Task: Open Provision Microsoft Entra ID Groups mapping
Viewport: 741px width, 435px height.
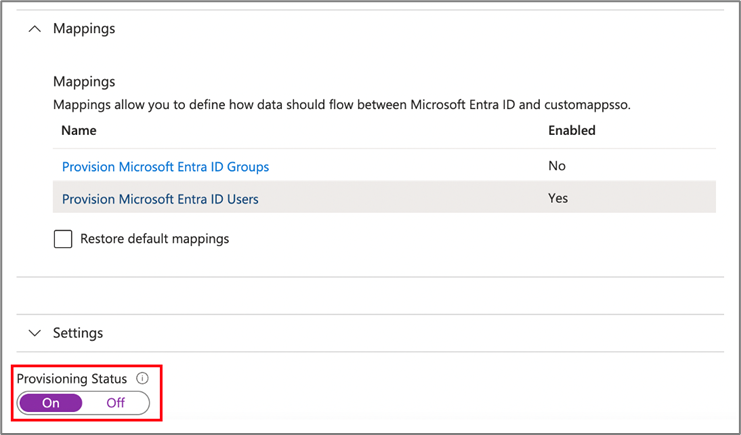Action: [x=165, y=167]
